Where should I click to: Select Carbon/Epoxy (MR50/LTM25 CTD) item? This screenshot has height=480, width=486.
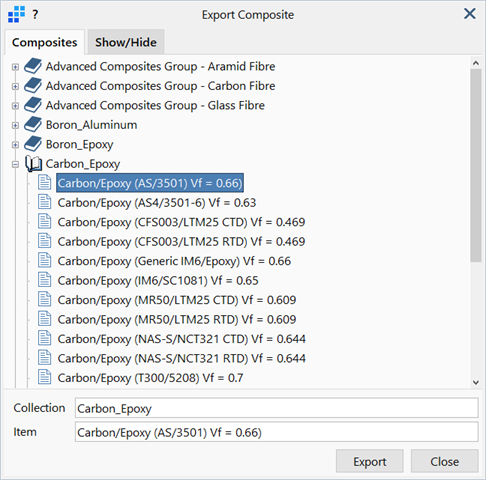[x=177, y=300]
